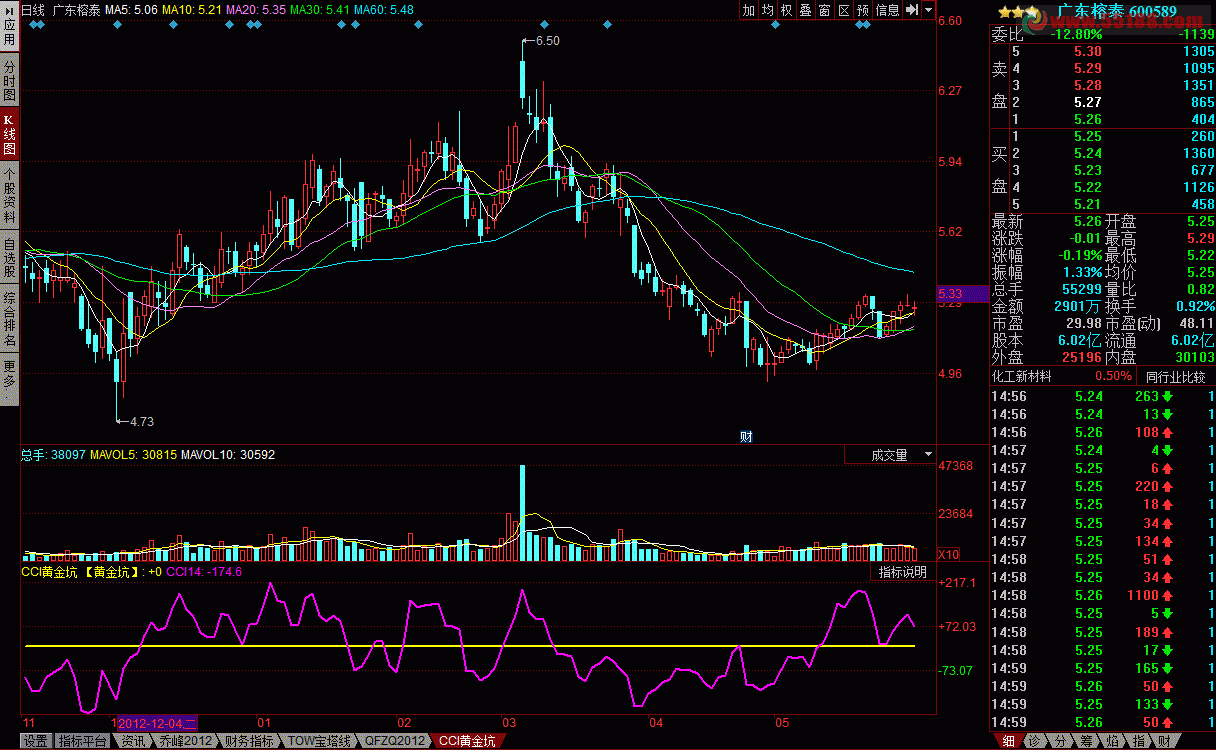
Task: Click the 同行业比较 button
Action: [1175, 376]
